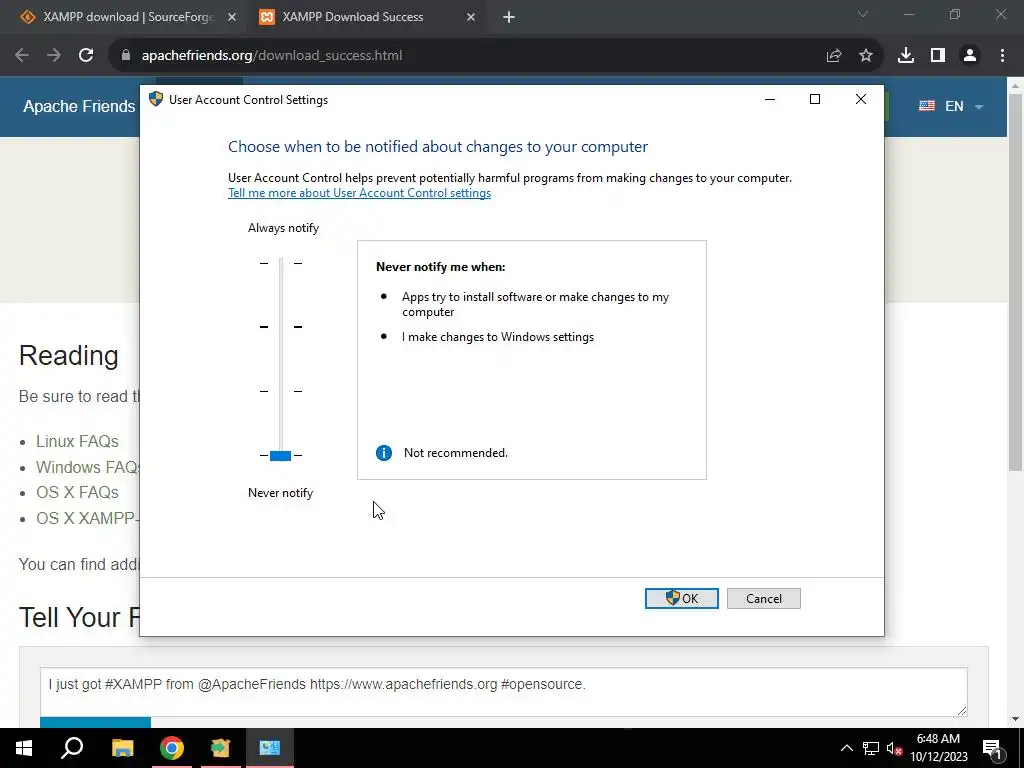Click the Control Panel window icon in taskbar
This screenshot has height=768, width=1024.
coord(270,748)
